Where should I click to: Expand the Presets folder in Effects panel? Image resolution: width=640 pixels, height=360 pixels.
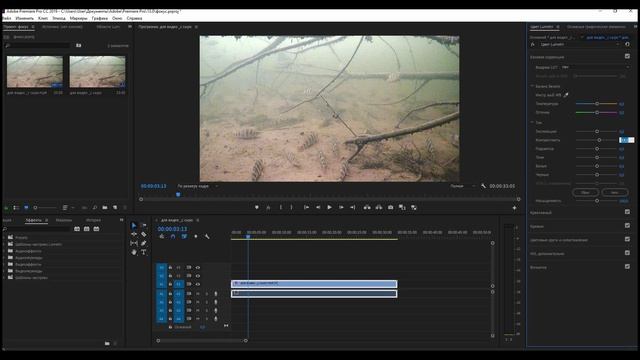tap(4, 237)
